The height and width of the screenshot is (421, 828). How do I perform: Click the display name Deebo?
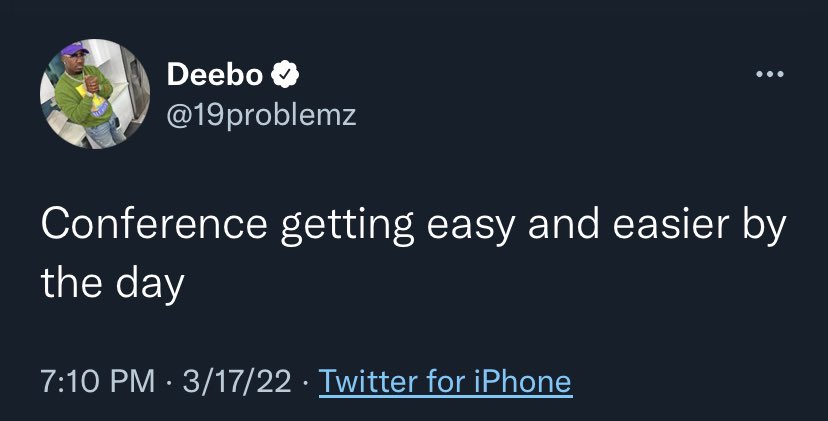(215, 75)
